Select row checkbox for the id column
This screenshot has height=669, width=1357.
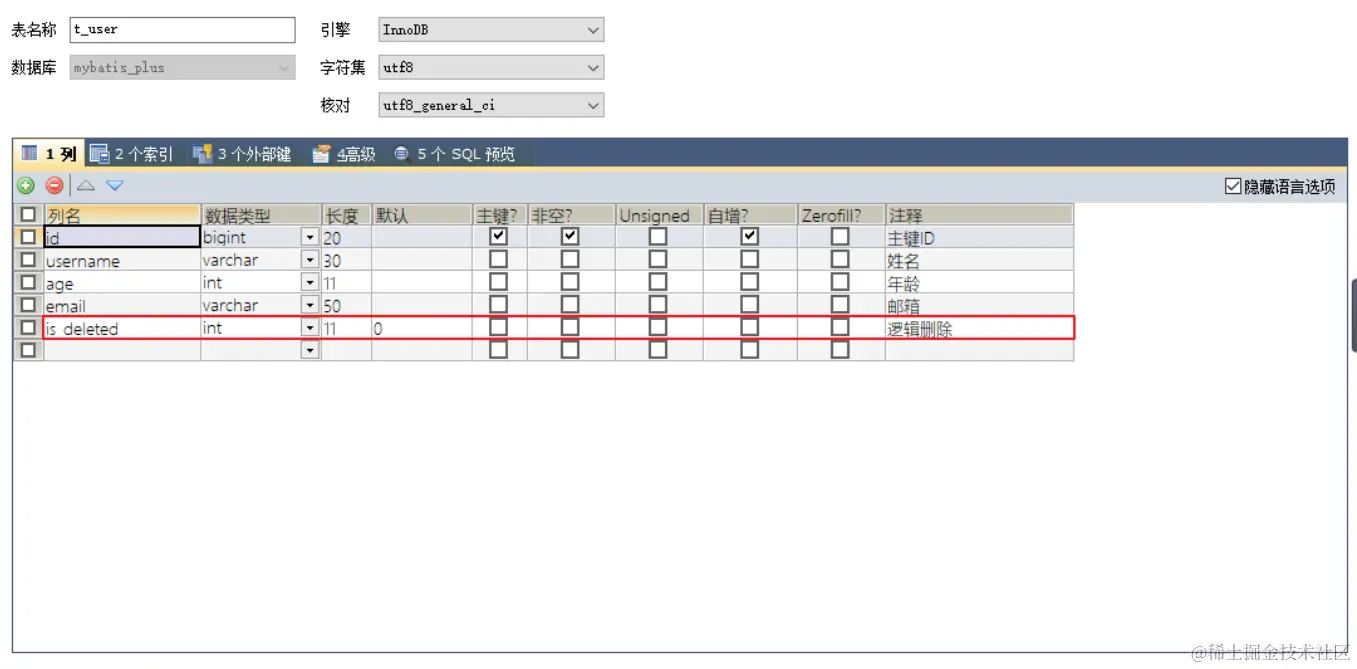click(28, 237)
